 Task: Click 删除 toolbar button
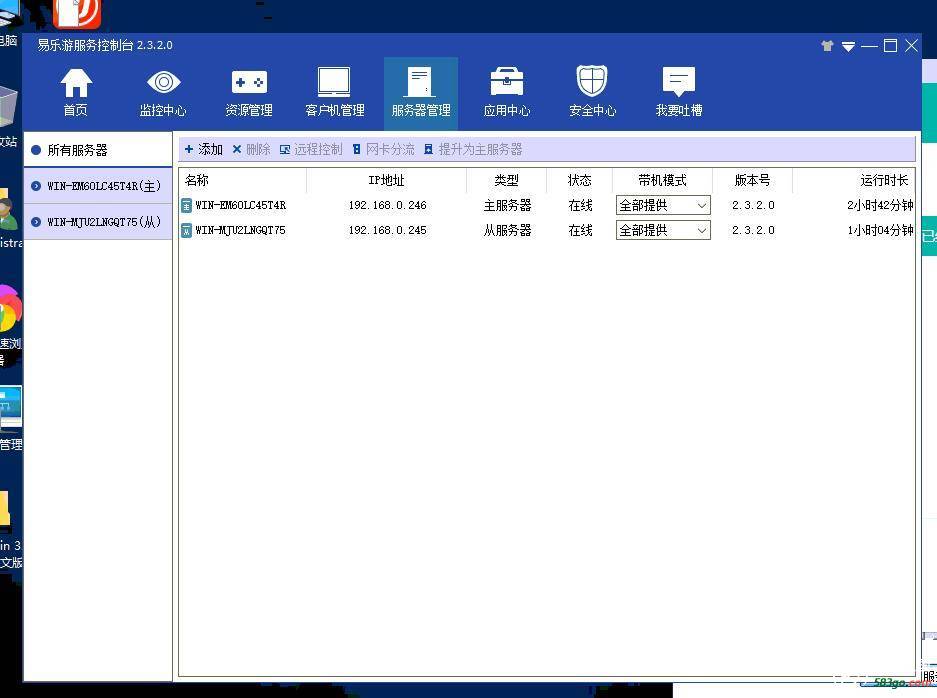[252, 149]
